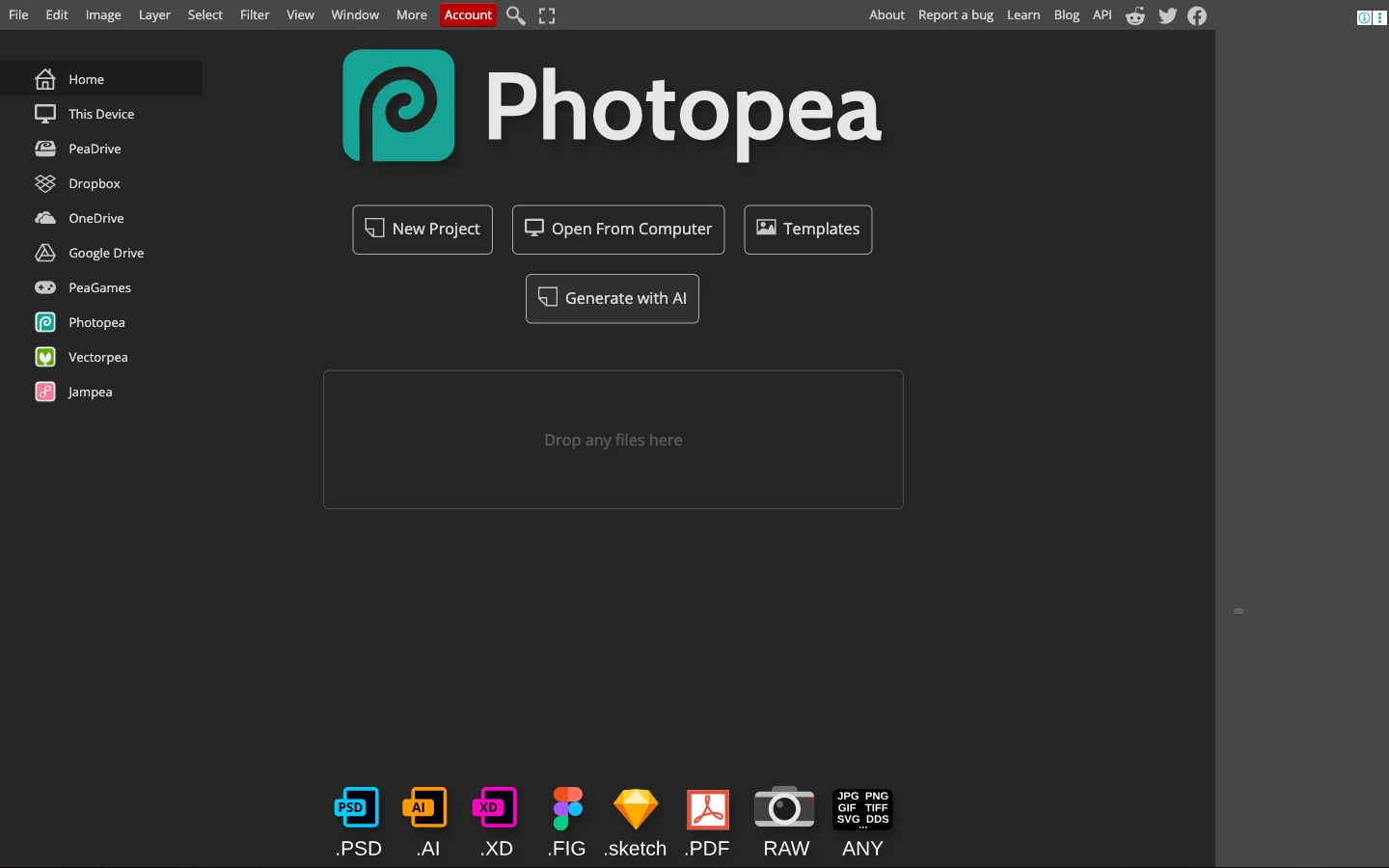1389x868 pixels.
Task: Open the Layer menu
Action: [154, 14]
